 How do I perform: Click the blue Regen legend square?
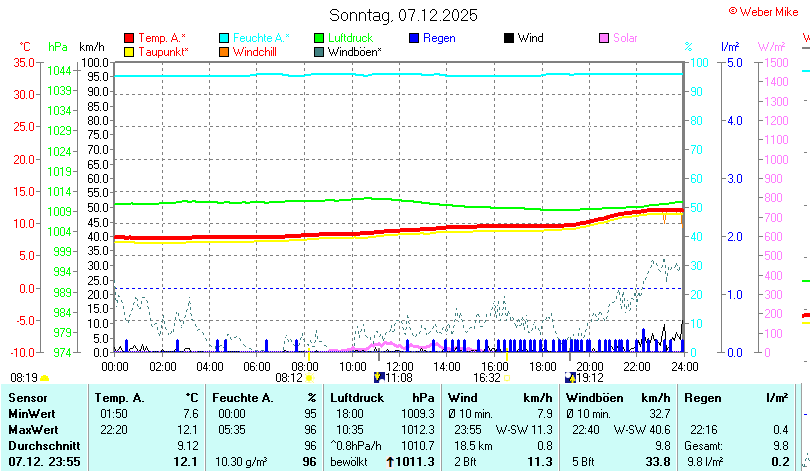pos(414,38)
